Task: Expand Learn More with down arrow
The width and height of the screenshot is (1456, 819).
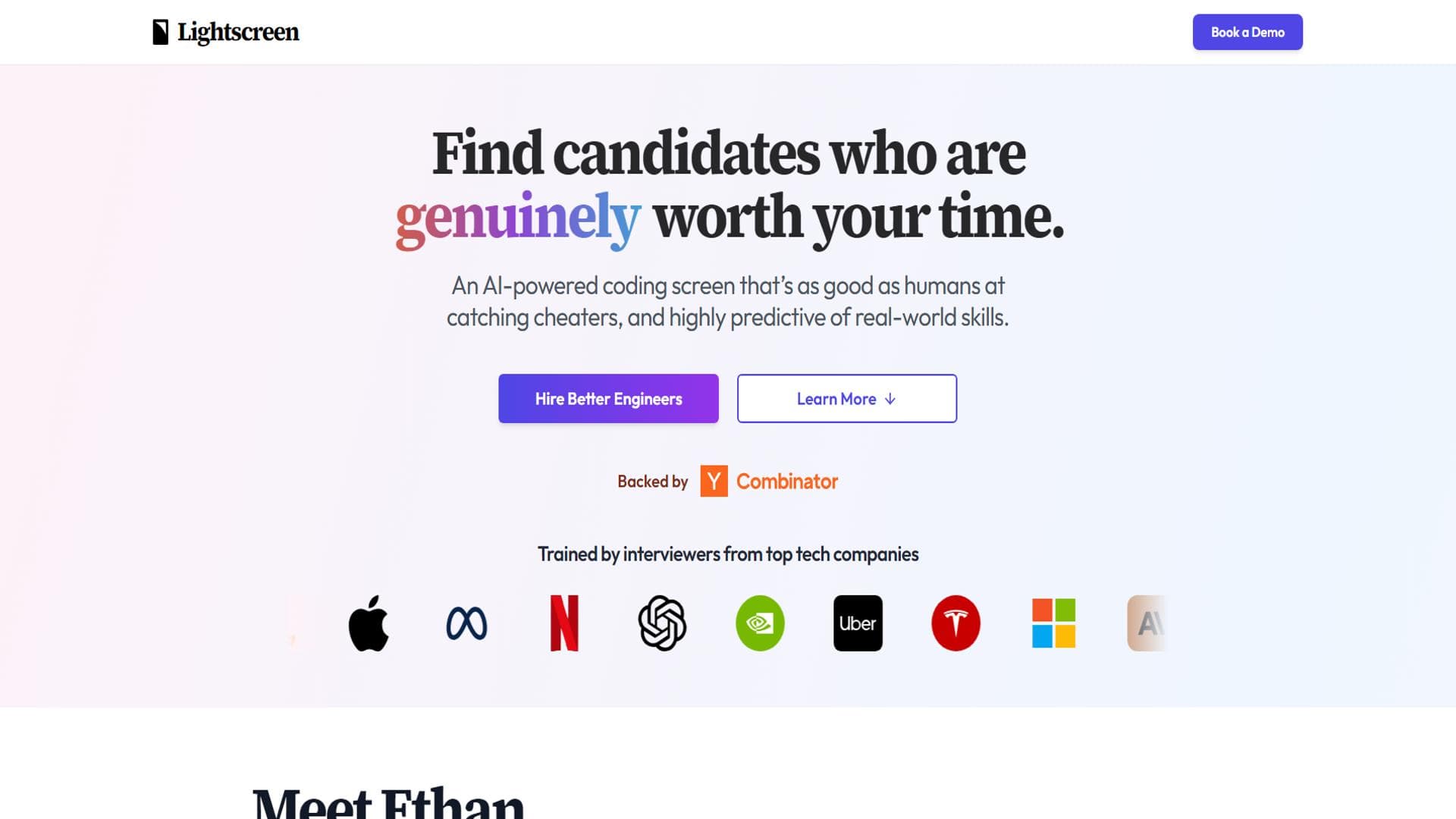Action: click(x=846, y=399)
